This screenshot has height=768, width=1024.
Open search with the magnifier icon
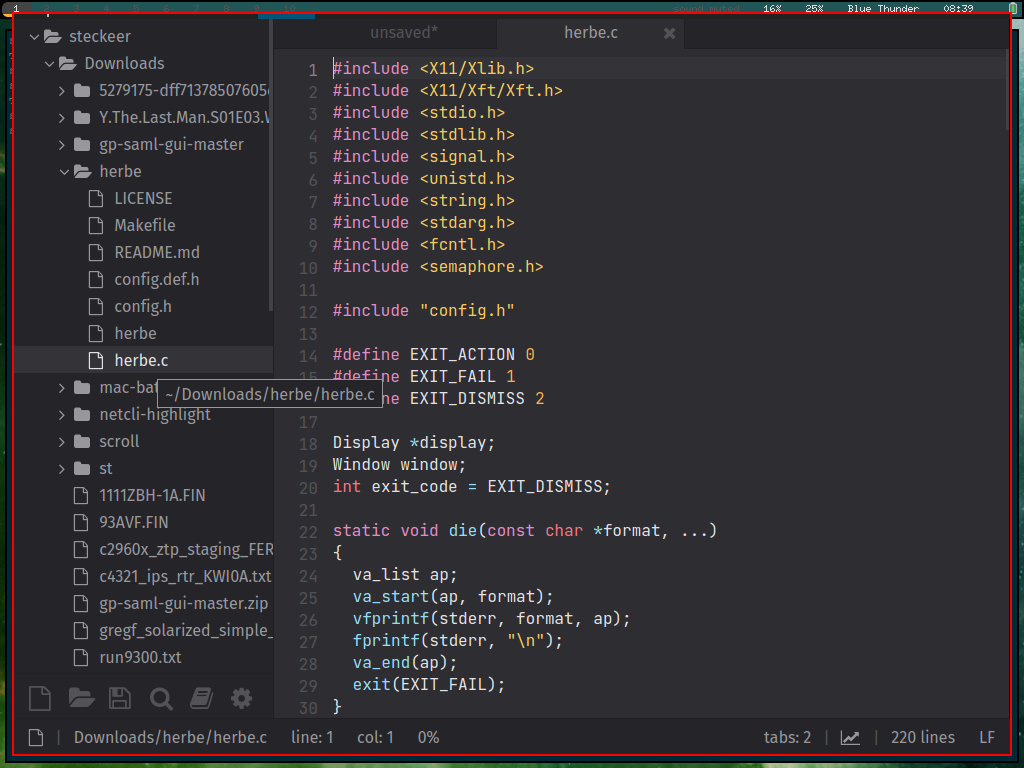(x=161, y=699)
